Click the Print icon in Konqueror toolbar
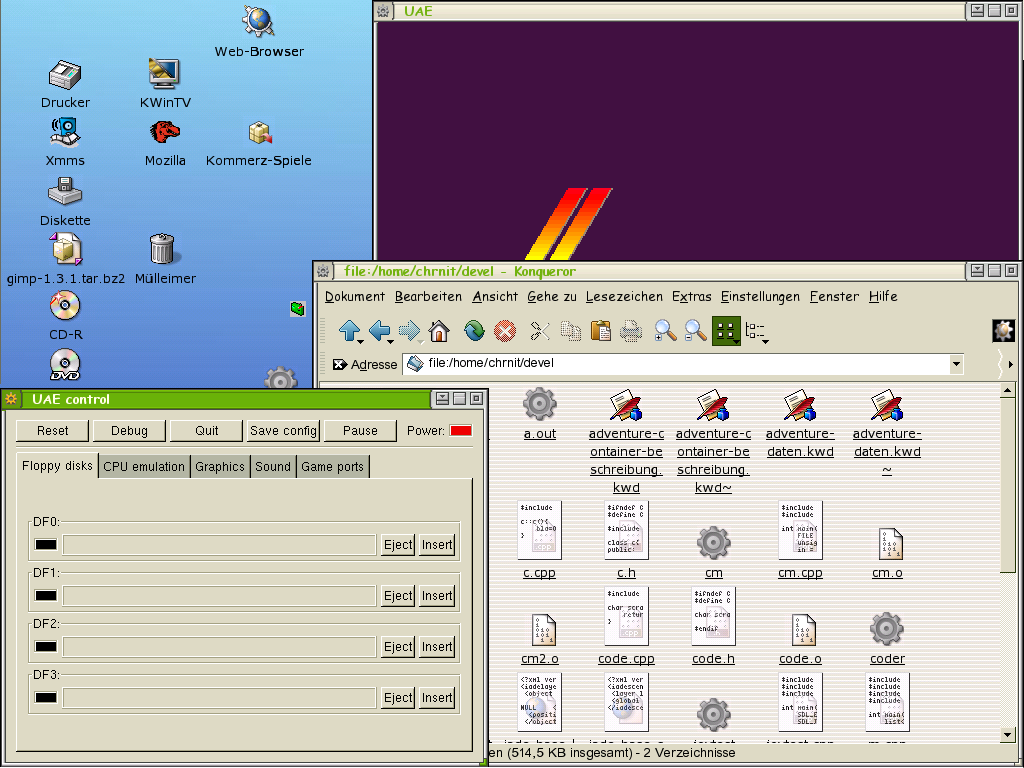 tap(630, 331)
